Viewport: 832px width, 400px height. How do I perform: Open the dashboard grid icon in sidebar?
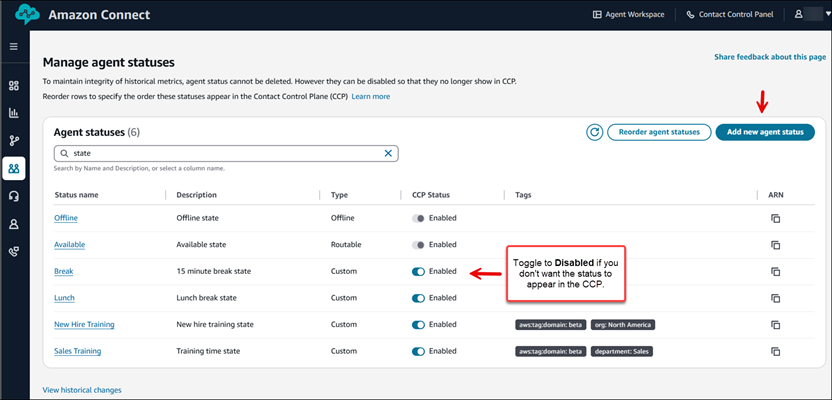pyautogui.click(x=14, y=86)
